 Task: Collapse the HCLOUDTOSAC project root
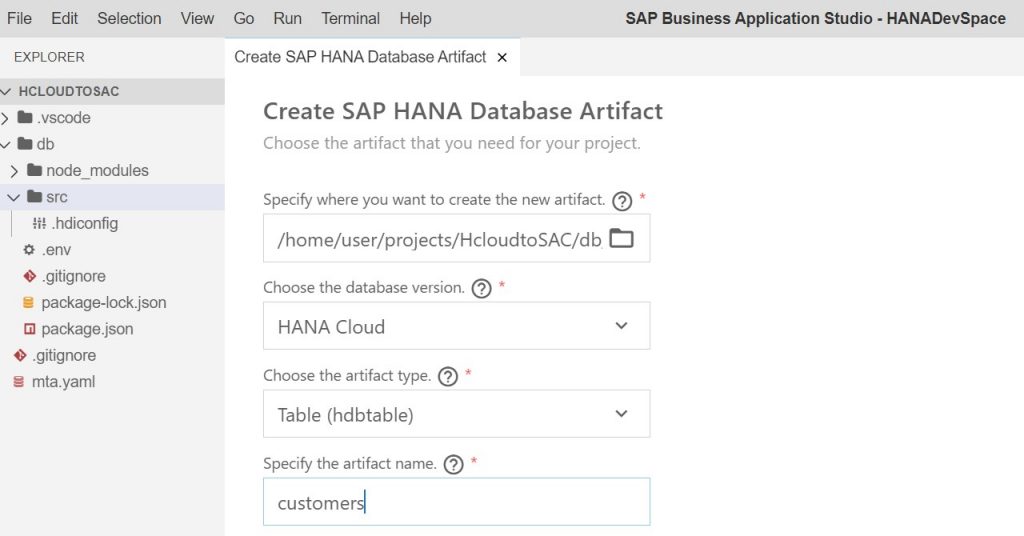(x=6, y=91)
